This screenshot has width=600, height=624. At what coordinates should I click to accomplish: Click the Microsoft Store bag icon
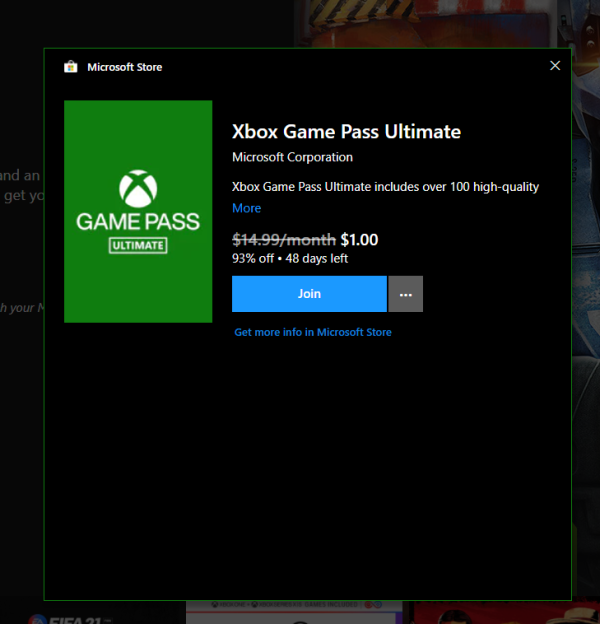71,67
